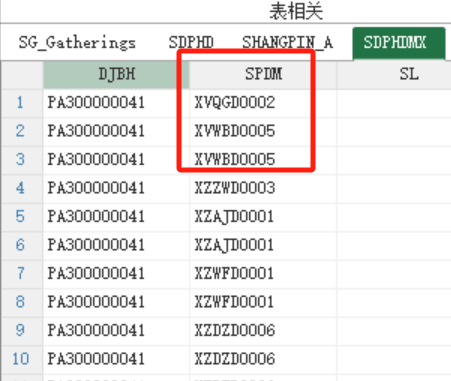451x381 pixels.
Task: Select the SL column header
Action: coord(394,74)
